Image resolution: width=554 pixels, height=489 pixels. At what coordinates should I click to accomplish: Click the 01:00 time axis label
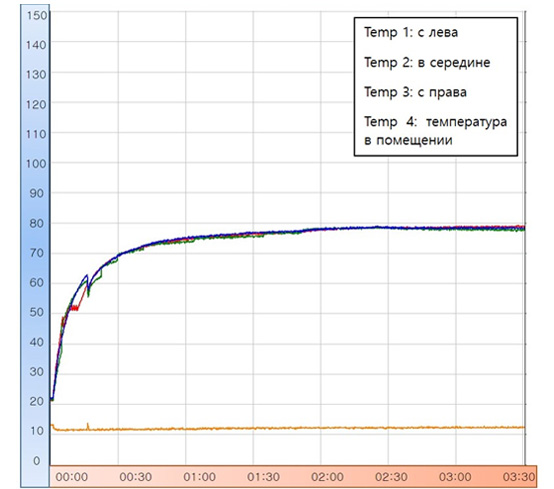[199, 477]
